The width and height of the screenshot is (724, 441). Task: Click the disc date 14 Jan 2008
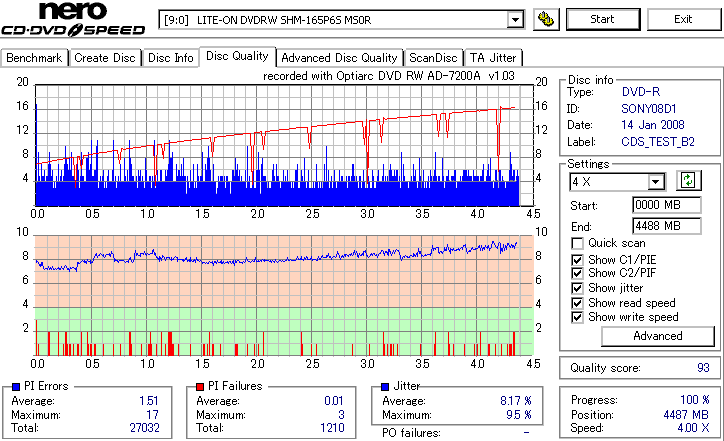[x=653, y=125]
